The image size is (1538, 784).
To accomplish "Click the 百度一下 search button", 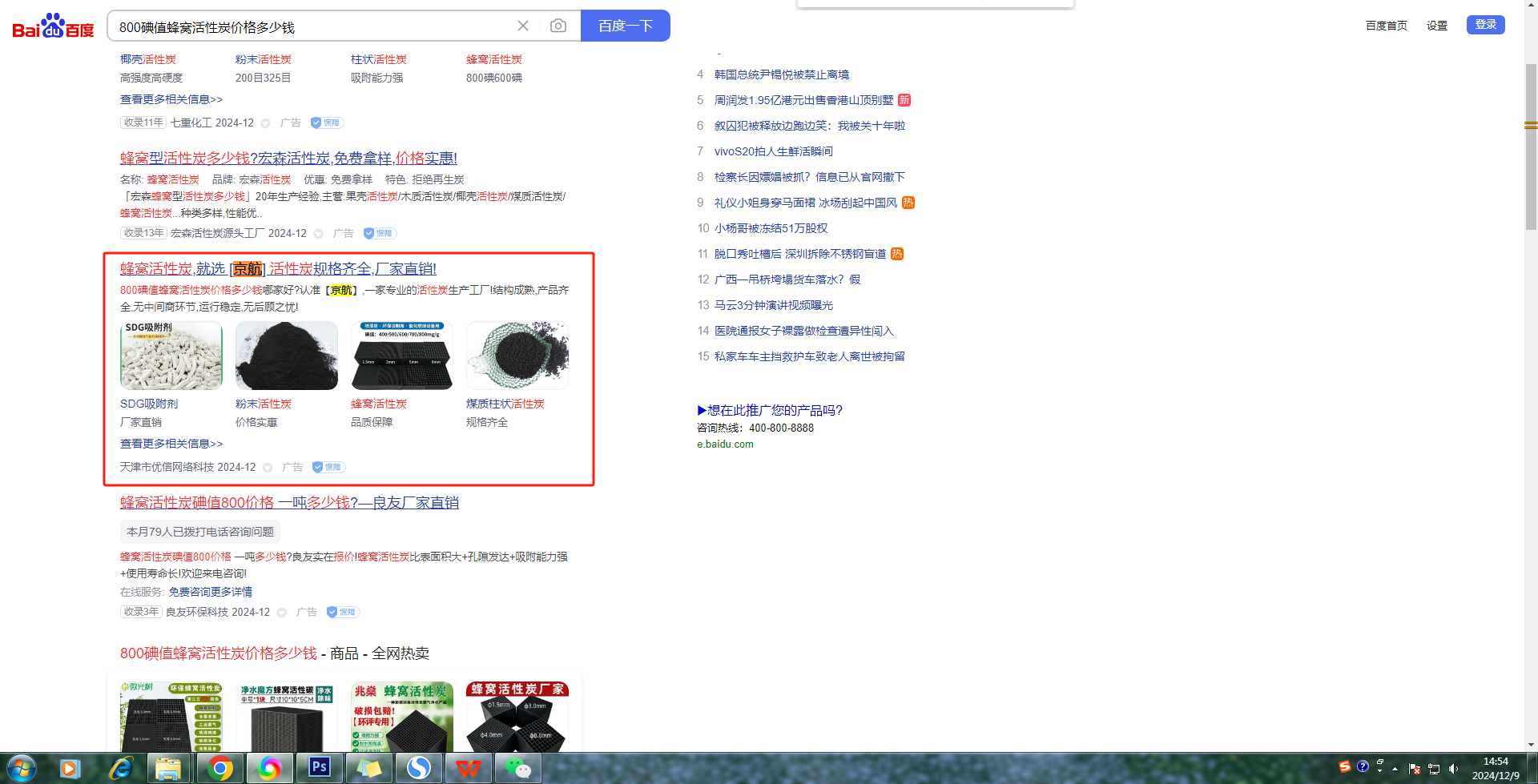I will click(626, 26).
